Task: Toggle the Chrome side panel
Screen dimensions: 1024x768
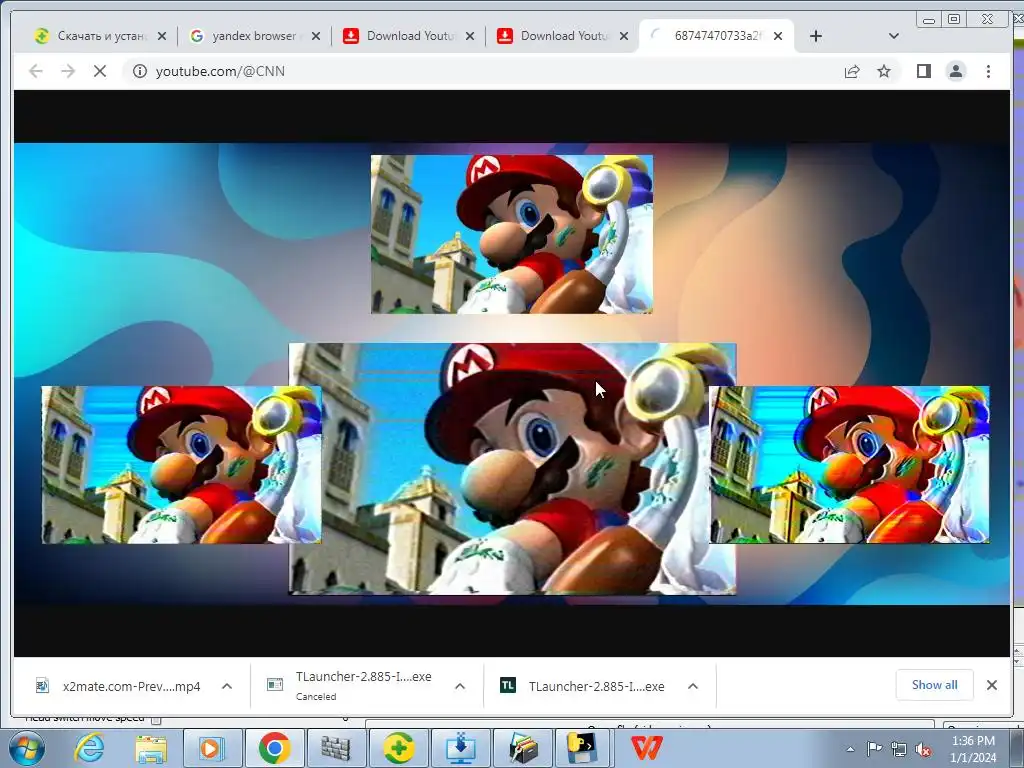Action: pyautogui.click(x=923, y=71)
